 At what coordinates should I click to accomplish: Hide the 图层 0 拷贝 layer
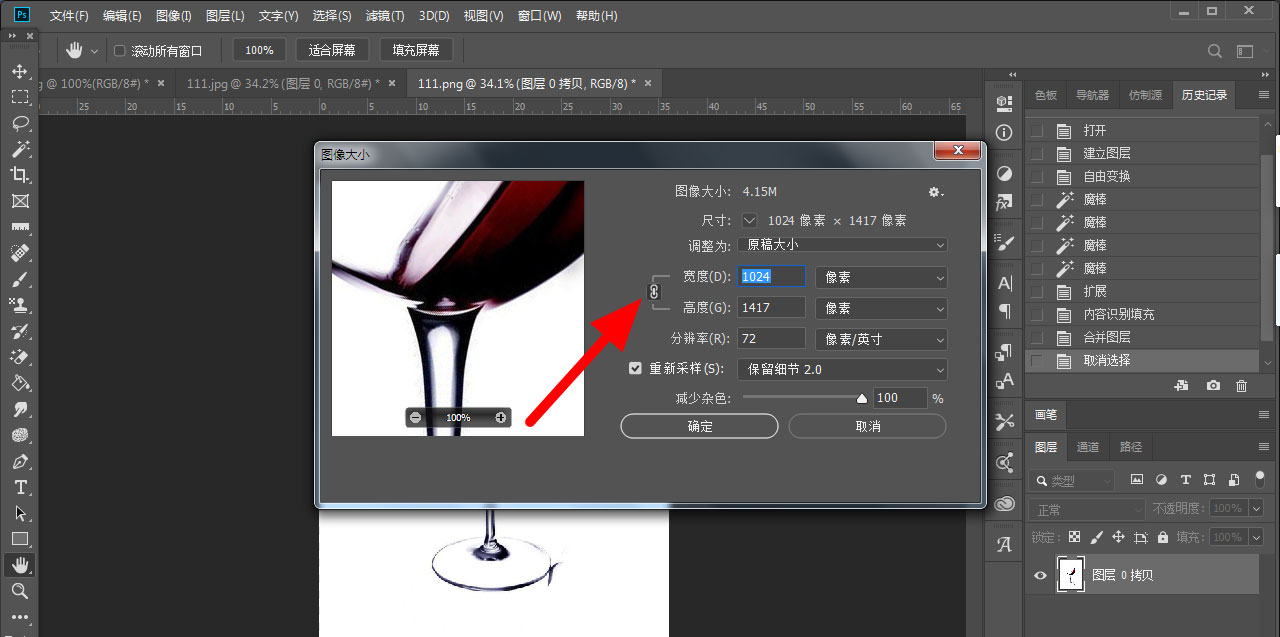(1041, 575)
